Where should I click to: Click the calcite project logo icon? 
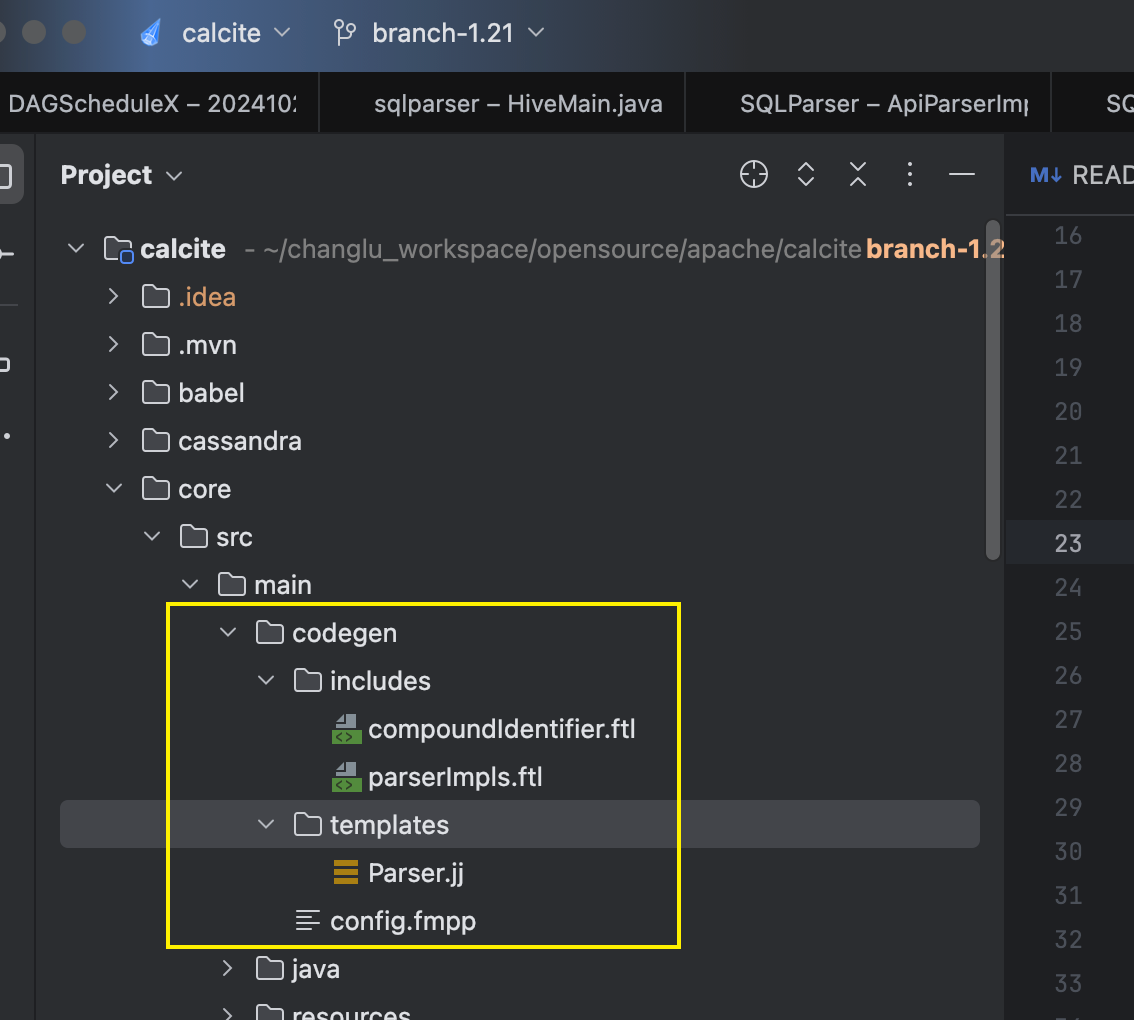point(150,33)
